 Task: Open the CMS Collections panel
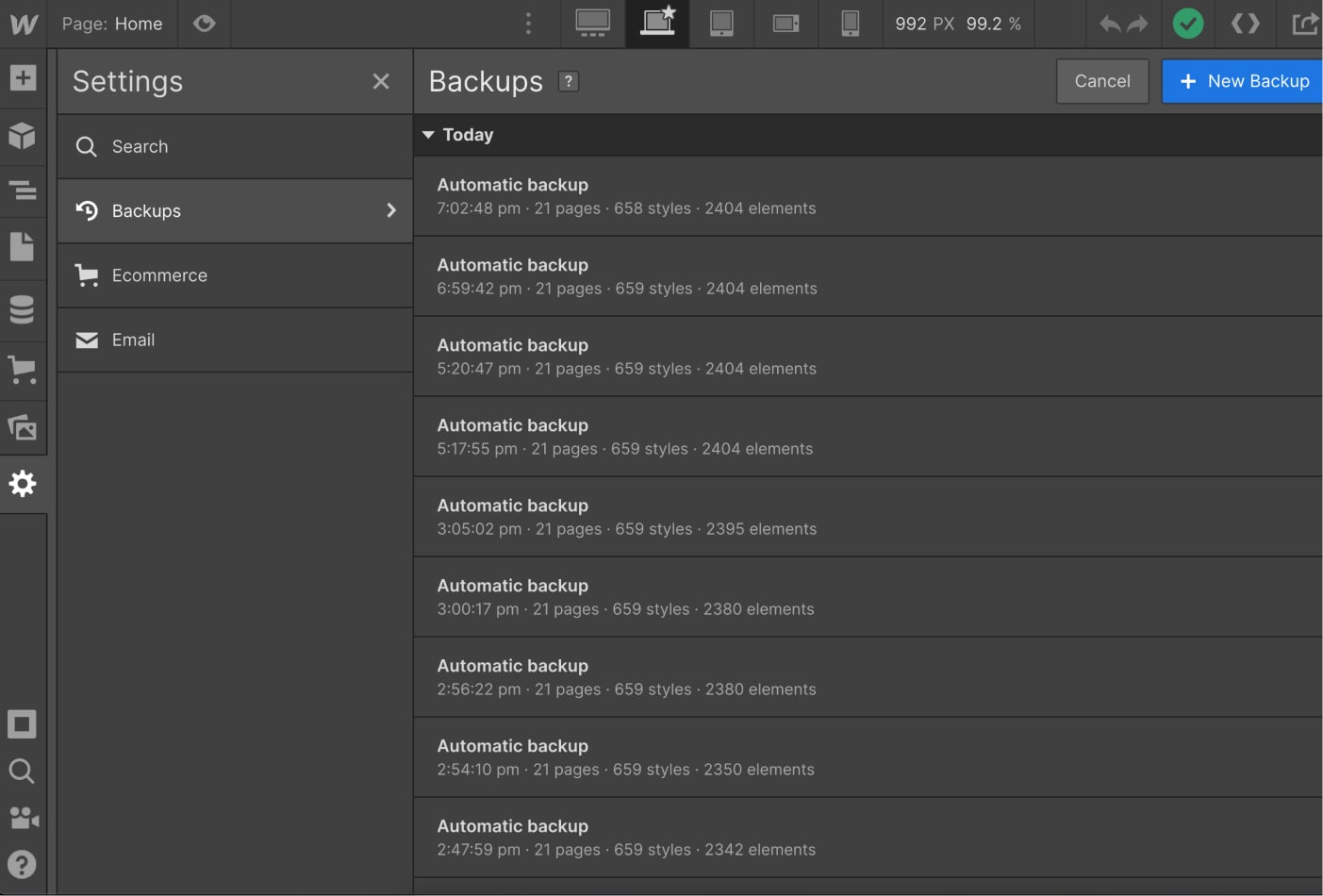(23, 308)
